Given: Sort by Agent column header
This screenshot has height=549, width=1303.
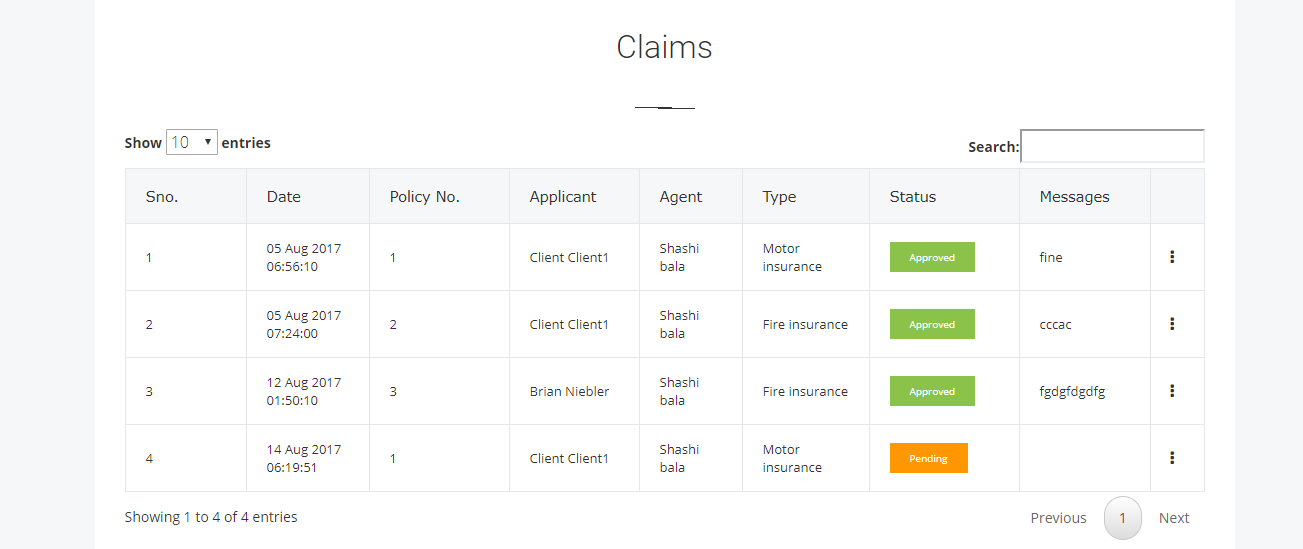Looking at the screenshot, I should coord(691,197).
